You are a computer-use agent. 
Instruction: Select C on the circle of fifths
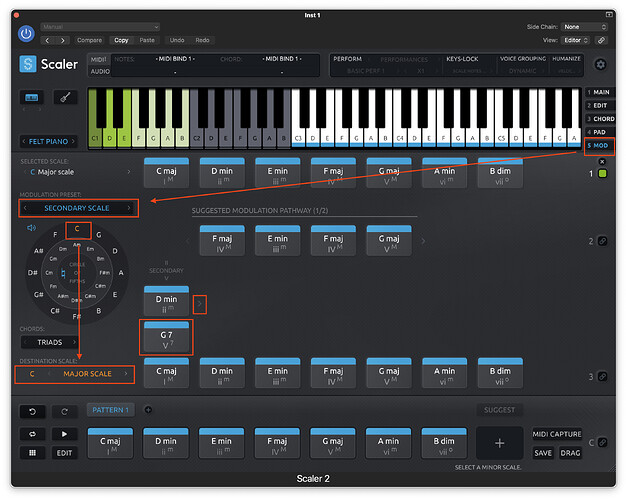click(77, 229)
